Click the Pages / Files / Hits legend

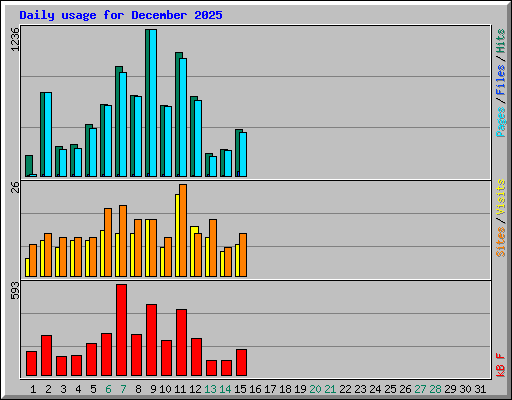click(500, 83)
